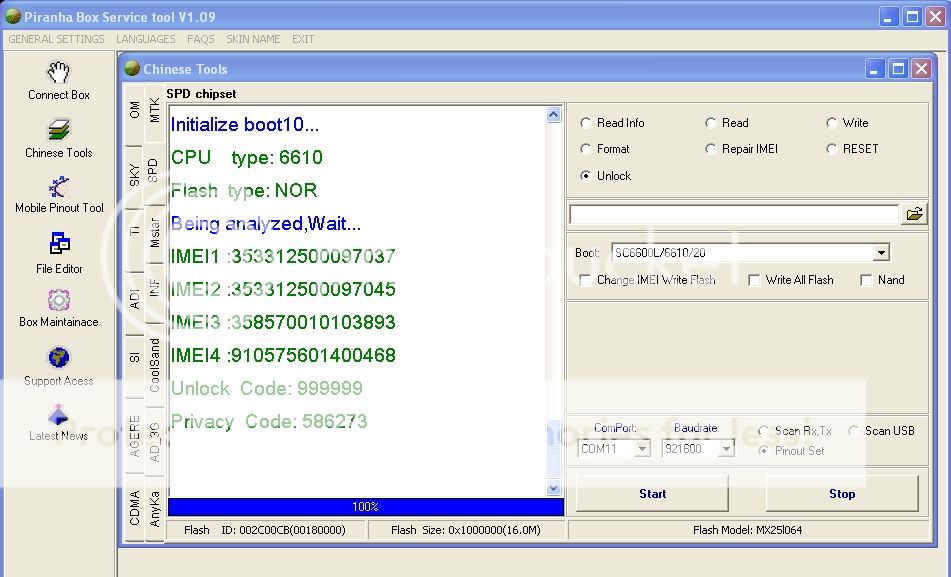Image resolution: width=951 pixels, height=577 pixels.
Task: Click the log scrollbar down arrow
Action: (553, 488)
